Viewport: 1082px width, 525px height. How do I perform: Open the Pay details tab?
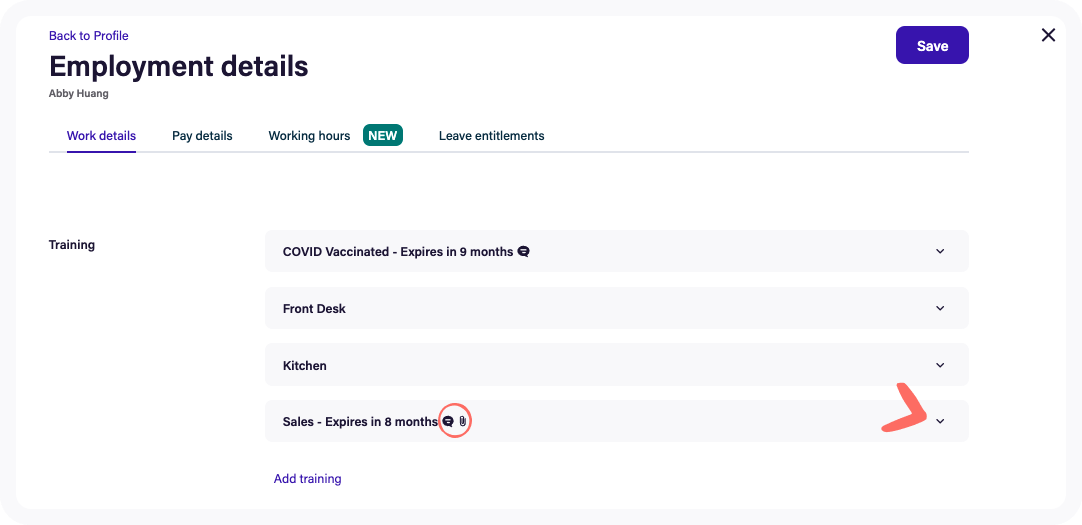click(202, 136)
